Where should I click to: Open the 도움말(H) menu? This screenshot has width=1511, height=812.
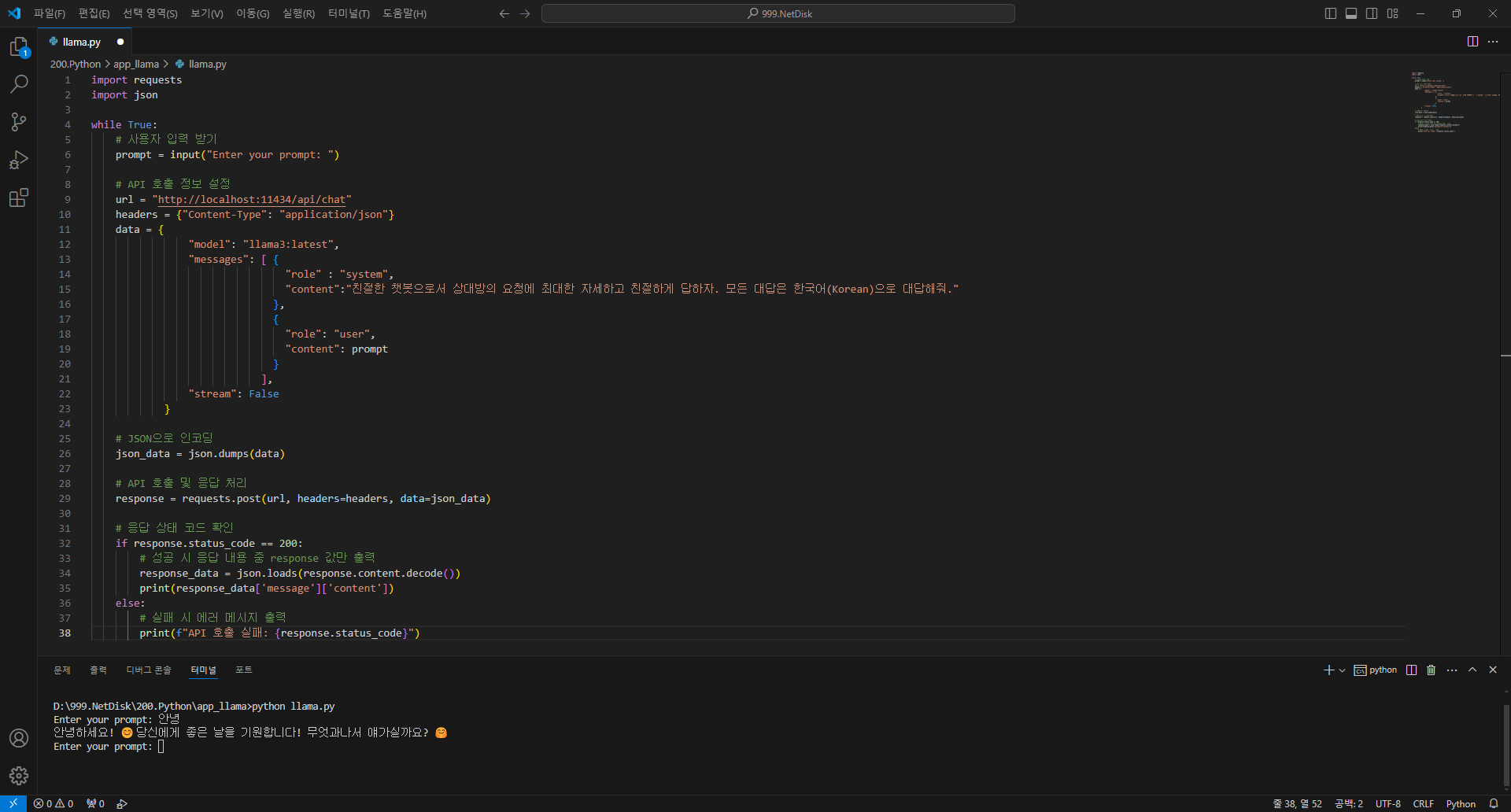pyautogui.click(x=405, y=13)
